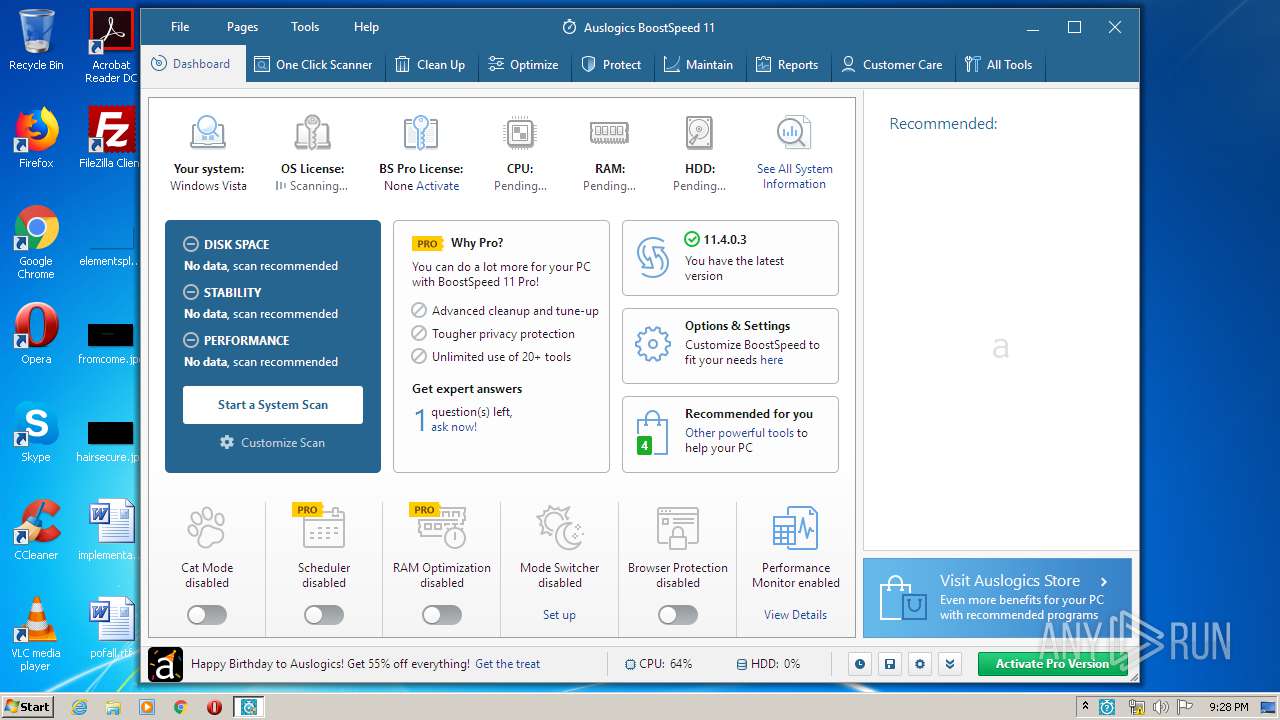The image size is (1280, 720).
Task: Click the See All System Information icon
Action: (794, 133)
